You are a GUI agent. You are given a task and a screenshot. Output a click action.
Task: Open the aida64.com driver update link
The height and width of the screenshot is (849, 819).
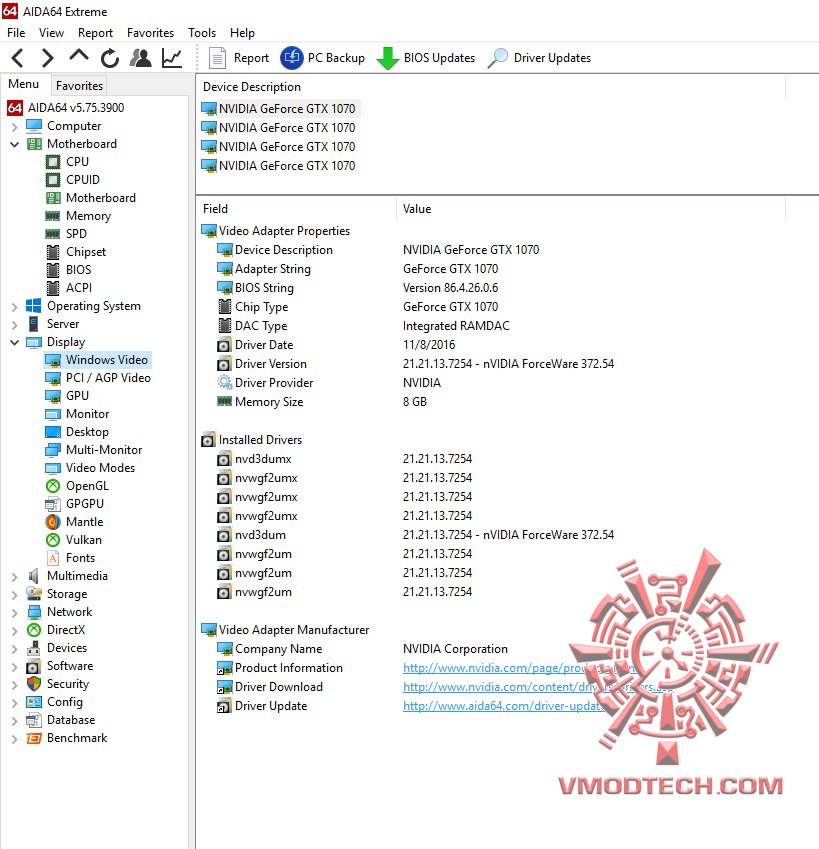coord(503,706)
